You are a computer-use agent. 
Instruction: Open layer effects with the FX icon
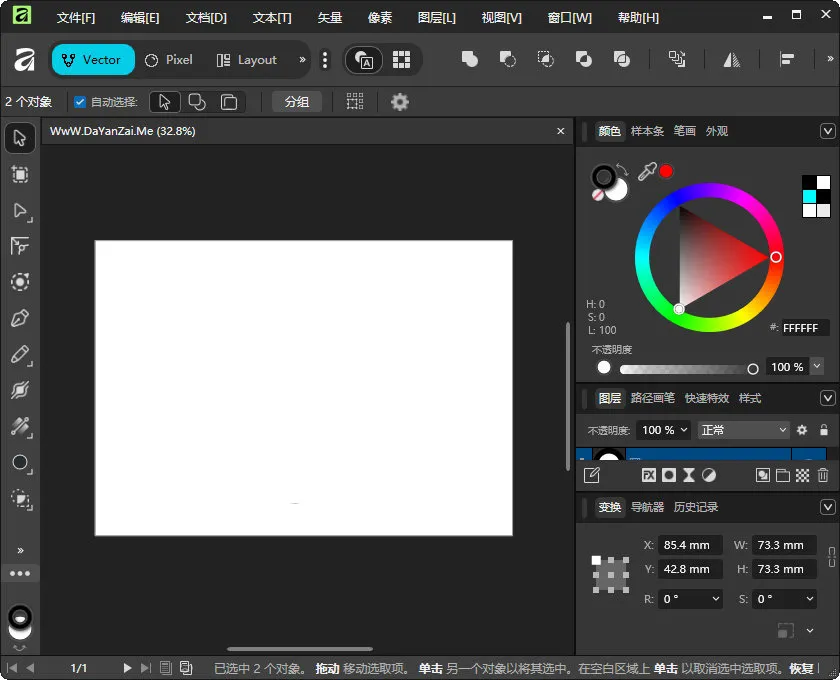[x=649, y=475]
